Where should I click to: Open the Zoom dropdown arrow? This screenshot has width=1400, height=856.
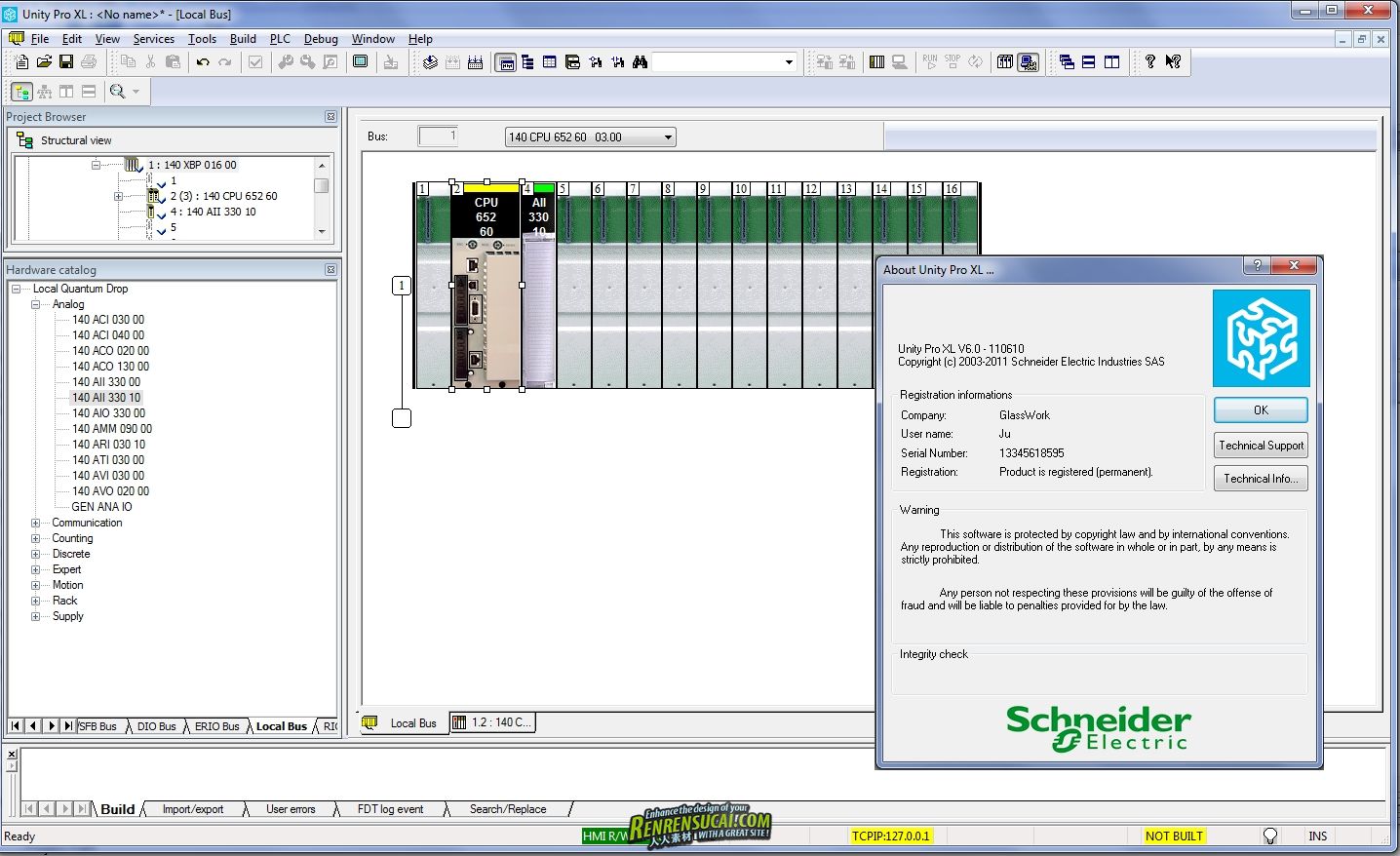[x=136, y=91]
